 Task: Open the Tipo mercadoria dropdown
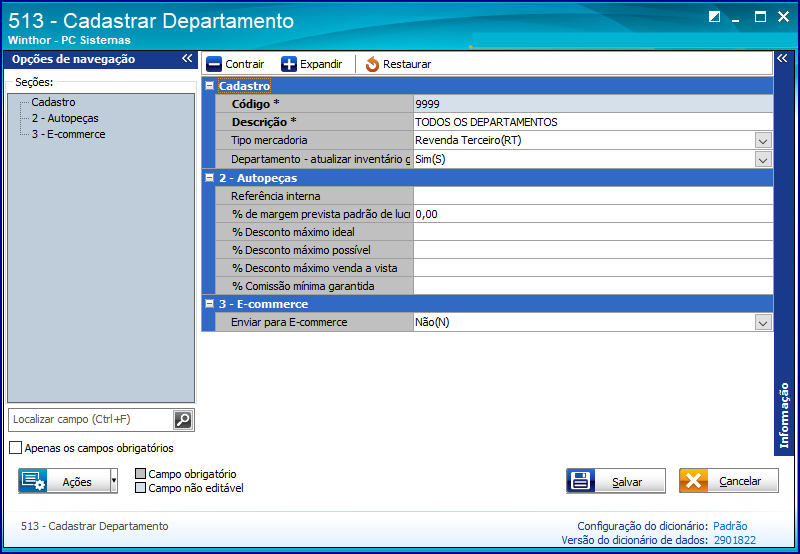[x=763, y=141]
